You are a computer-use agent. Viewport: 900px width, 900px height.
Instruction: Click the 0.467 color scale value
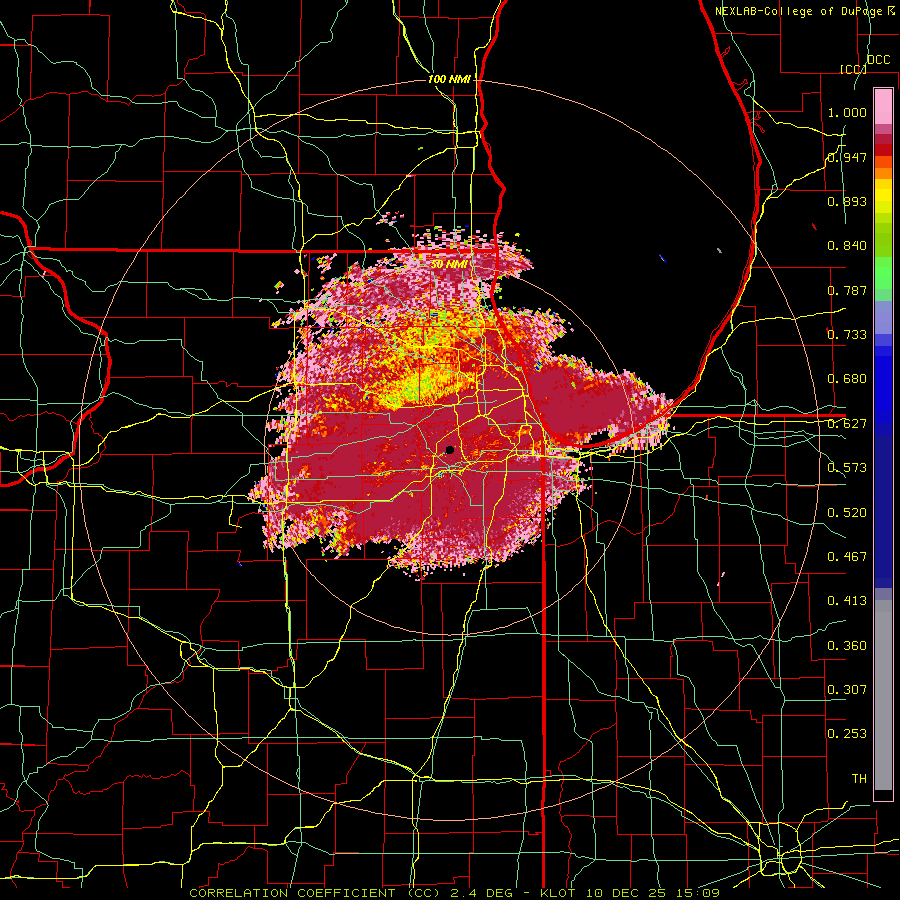coord(847,557)
